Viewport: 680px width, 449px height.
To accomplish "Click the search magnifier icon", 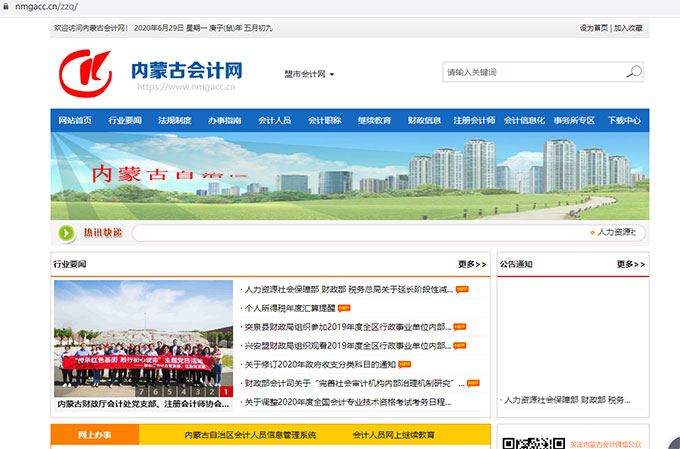I will (x=633, y=72).
